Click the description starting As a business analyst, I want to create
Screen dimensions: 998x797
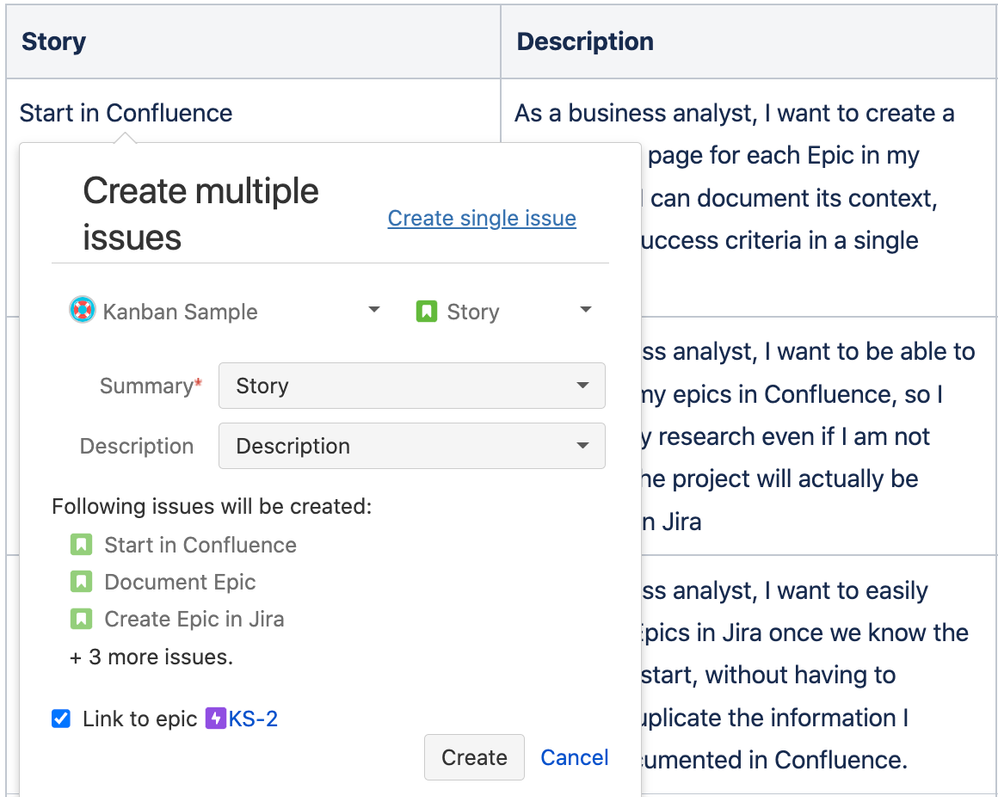tap(734, 113)
